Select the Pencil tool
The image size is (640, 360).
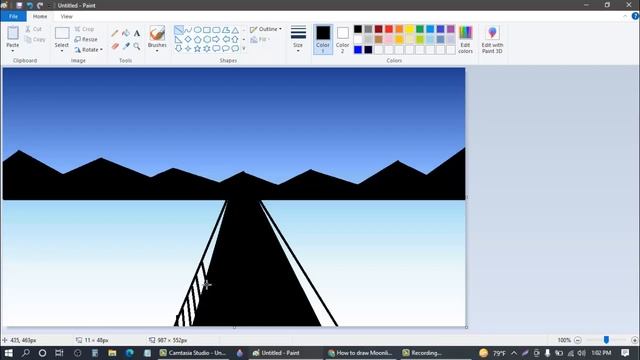(115, 33)
